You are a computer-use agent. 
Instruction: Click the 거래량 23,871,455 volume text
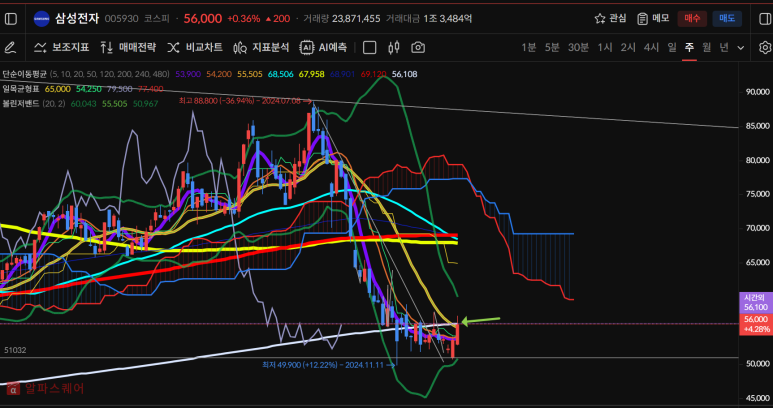tap(342, 19)
